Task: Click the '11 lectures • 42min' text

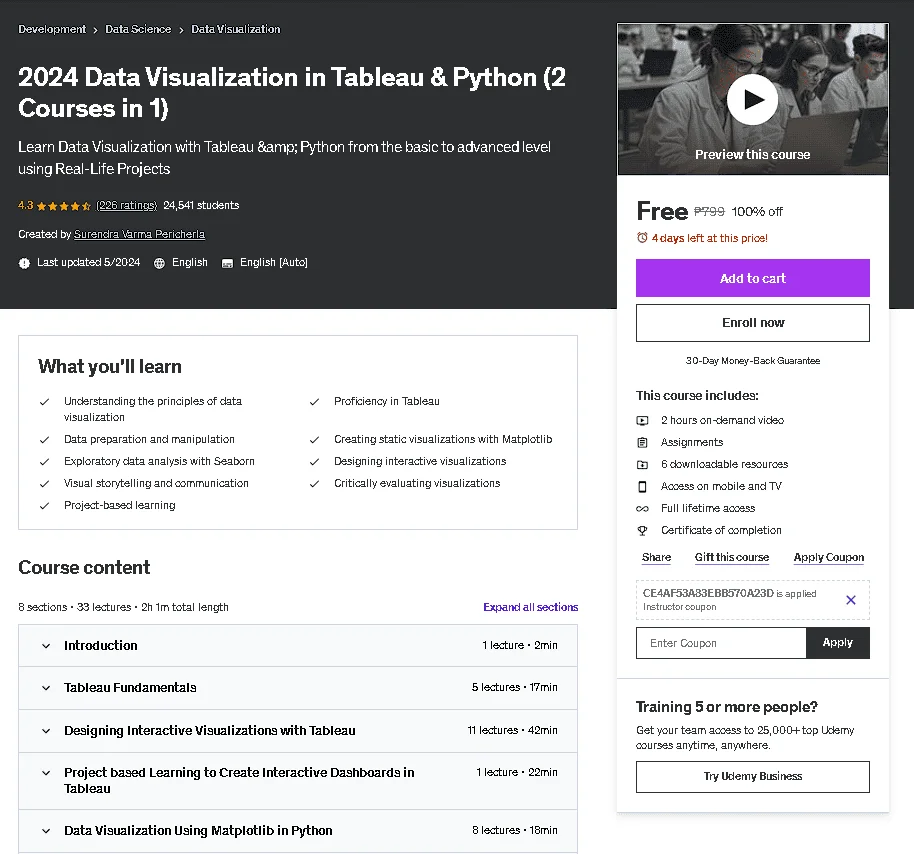Action: 512,730
